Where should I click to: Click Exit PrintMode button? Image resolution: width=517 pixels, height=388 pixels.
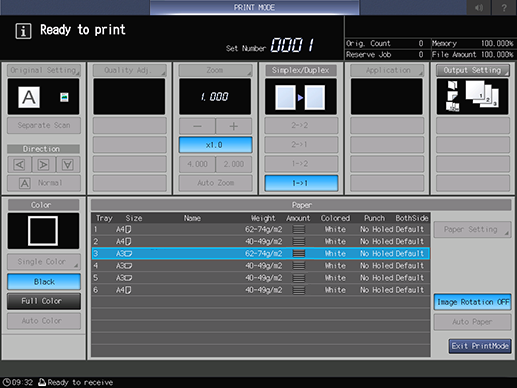[480, 346]
